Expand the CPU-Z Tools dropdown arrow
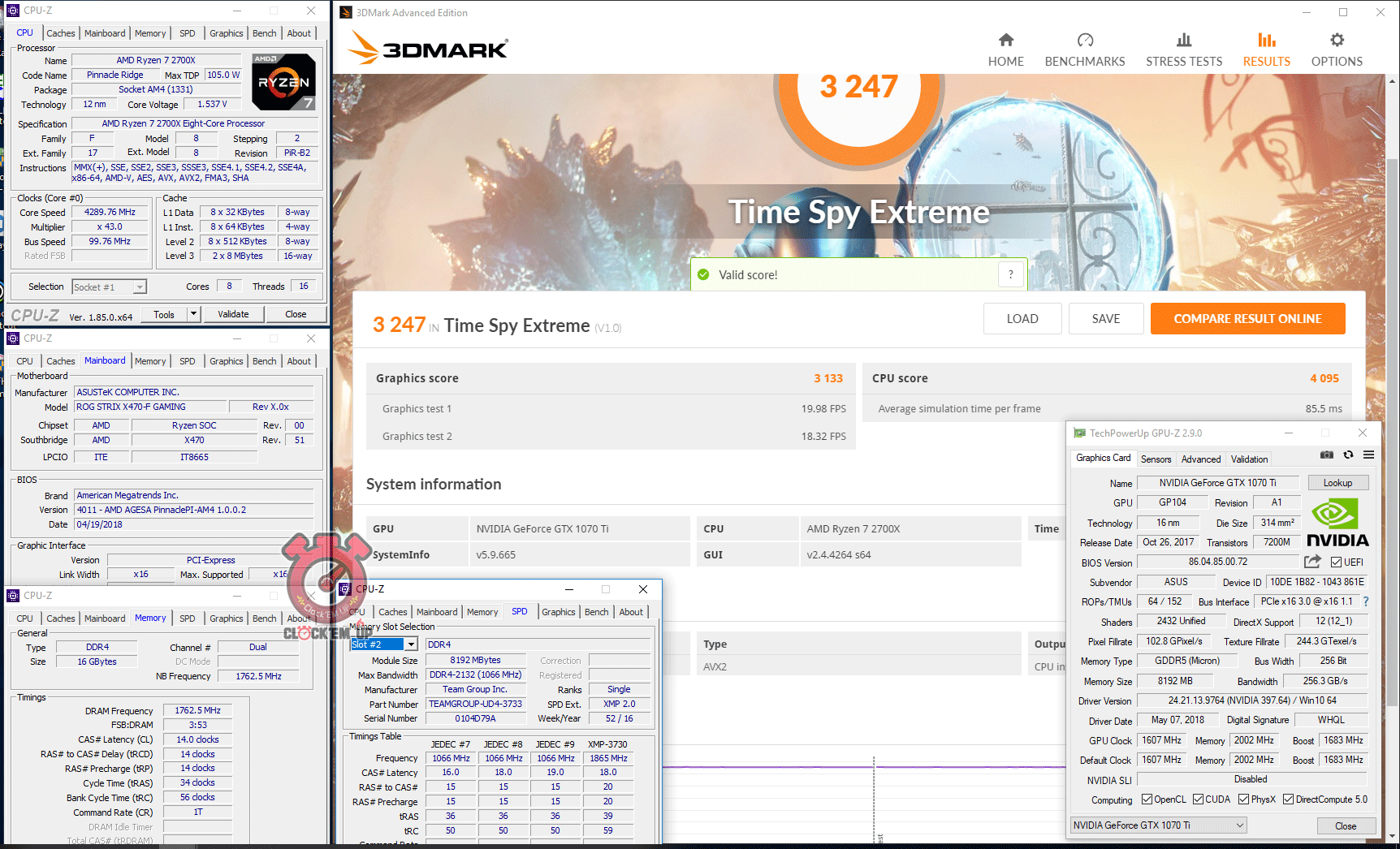The width and height of the screenshot is (1400, 849). click(193, 314)
